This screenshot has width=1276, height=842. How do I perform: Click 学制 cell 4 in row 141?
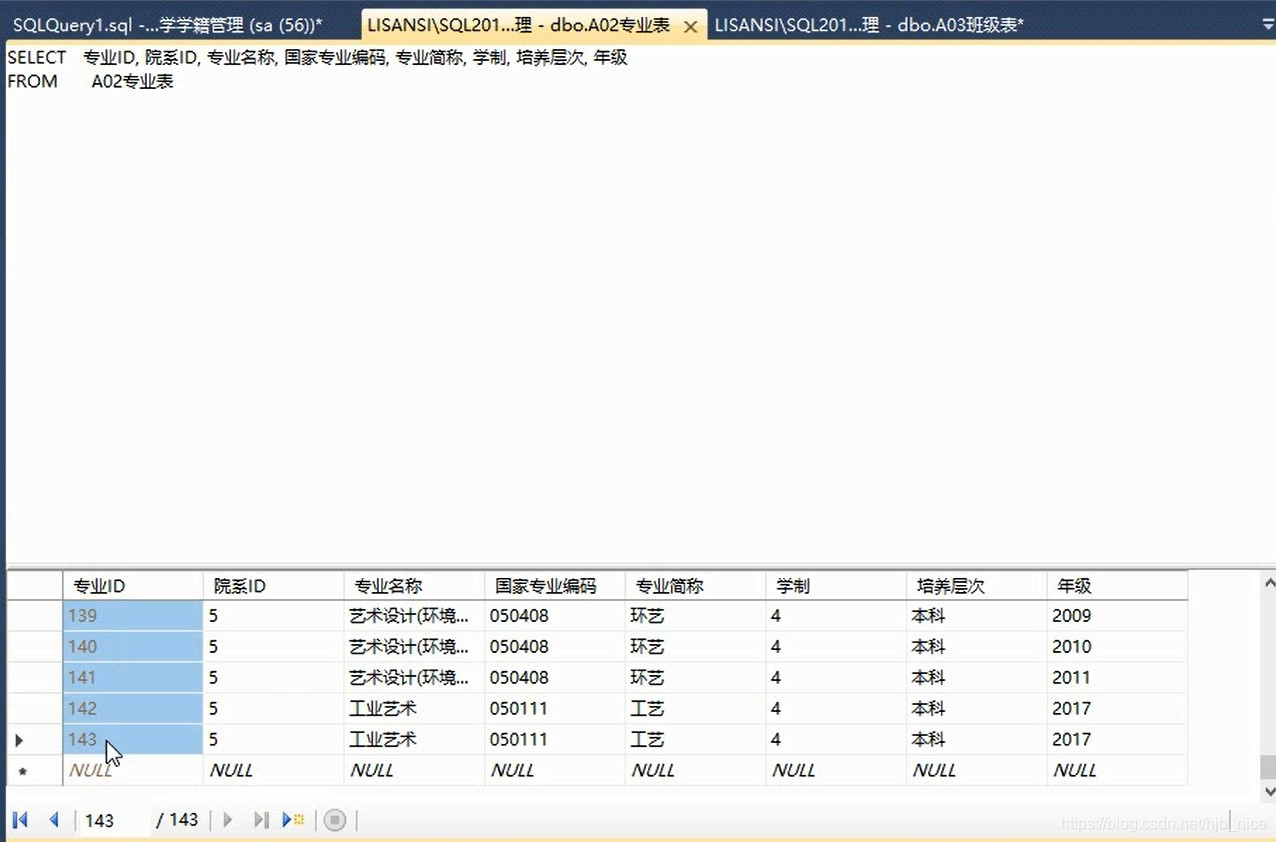pos(836,678)
